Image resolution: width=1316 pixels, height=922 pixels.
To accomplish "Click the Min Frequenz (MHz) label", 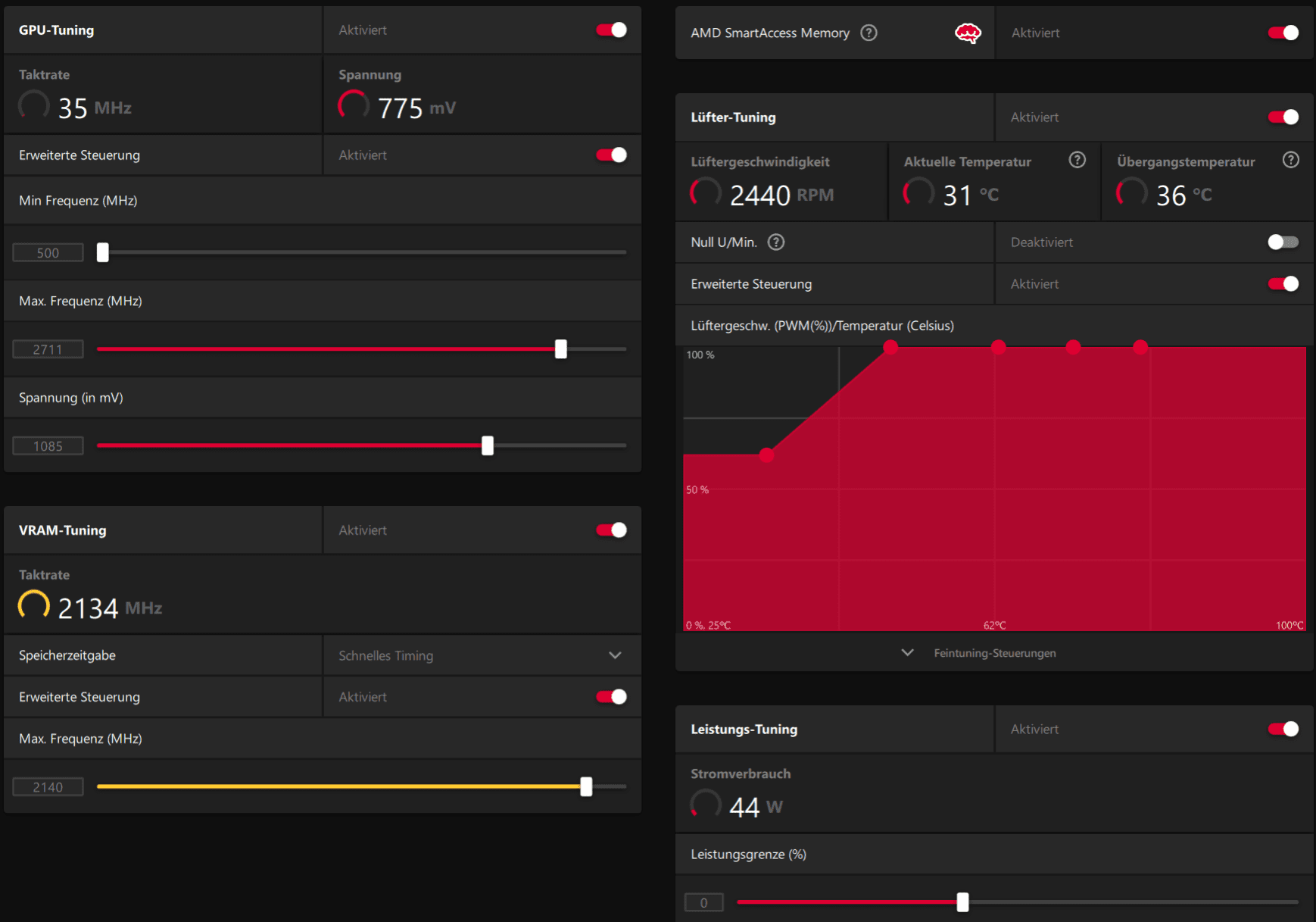I will point(78,201).
